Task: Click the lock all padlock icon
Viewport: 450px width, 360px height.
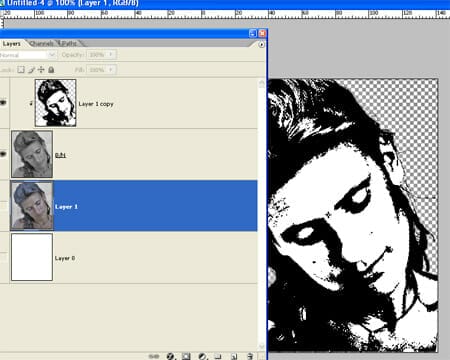Action: pos(51,70)
